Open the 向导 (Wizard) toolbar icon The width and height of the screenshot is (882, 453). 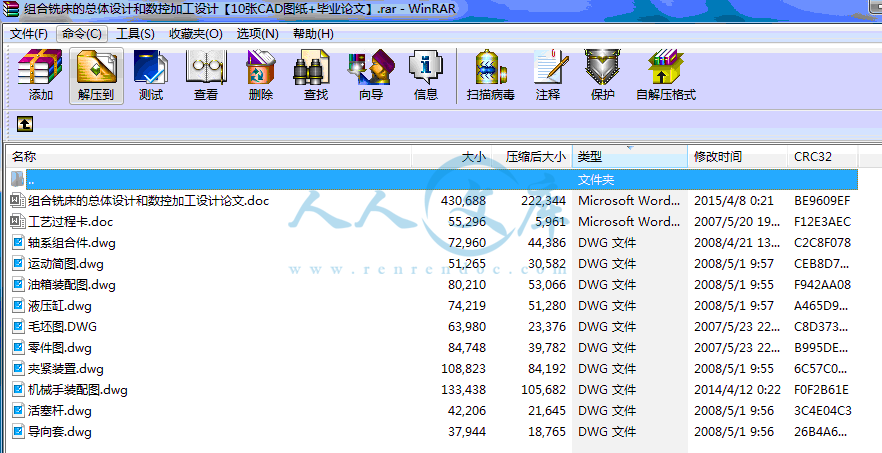click(371, 68)
